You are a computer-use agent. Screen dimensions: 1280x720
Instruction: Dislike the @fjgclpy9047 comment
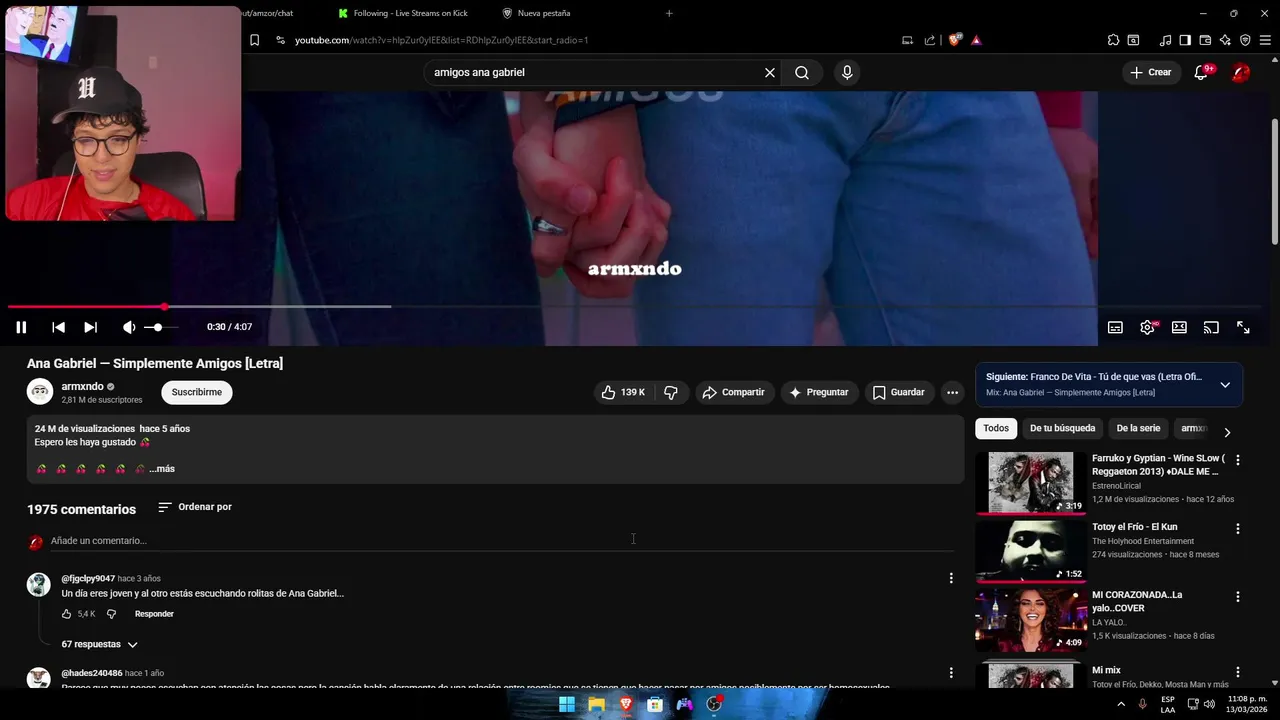point(111,613)
